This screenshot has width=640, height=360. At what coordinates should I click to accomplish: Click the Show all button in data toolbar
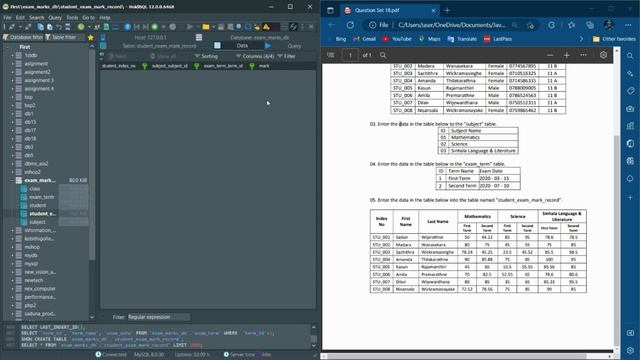pos(163,56)
